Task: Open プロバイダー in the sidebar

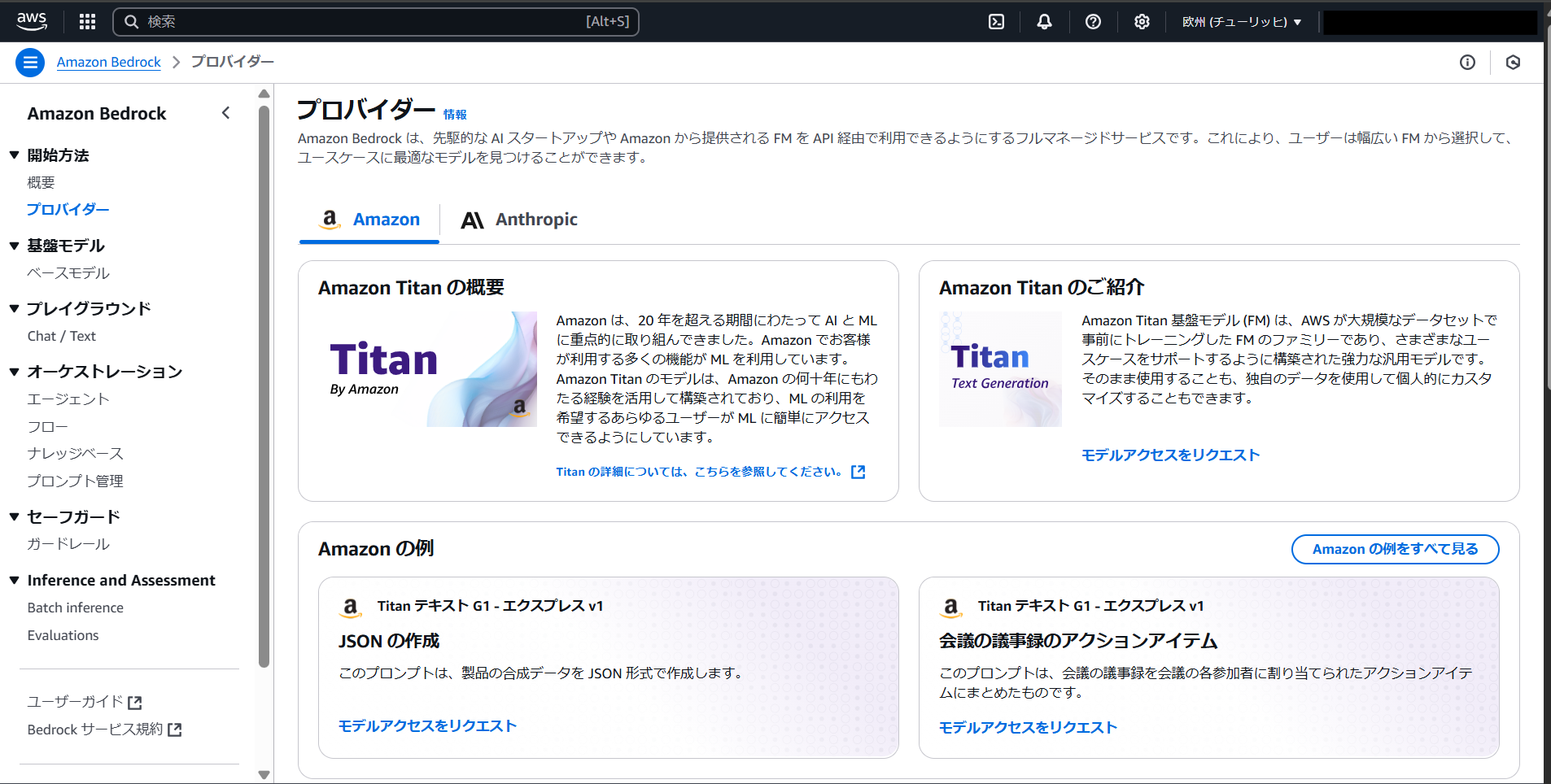Action: click(68, 210)
